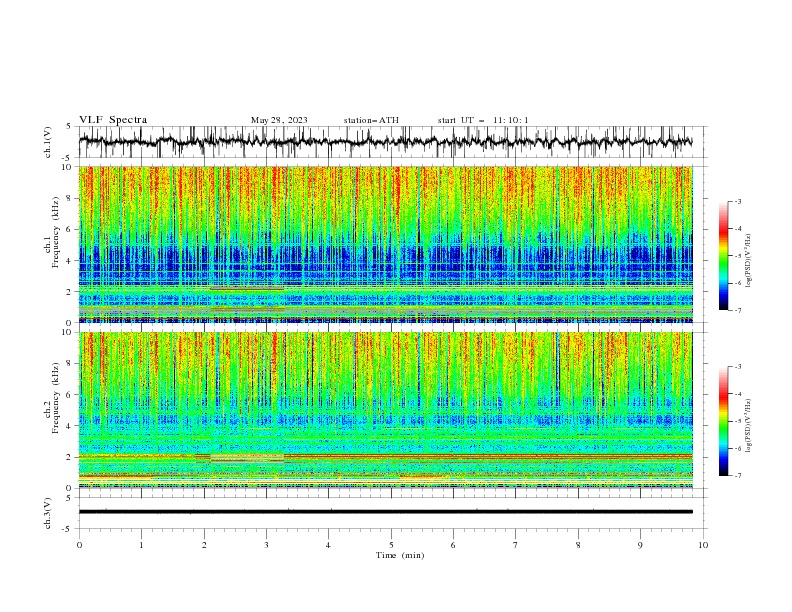The image size is (792, 612).
Task: Click the ch.1(V) axis label
Action: tap(48, 142)
